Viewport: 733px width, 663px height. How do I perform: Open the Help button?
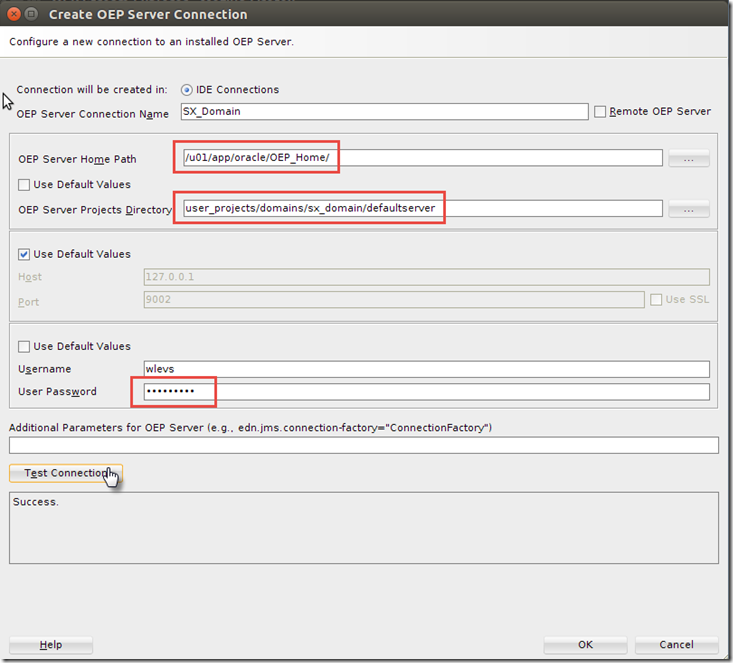click(x=51, y=645)
